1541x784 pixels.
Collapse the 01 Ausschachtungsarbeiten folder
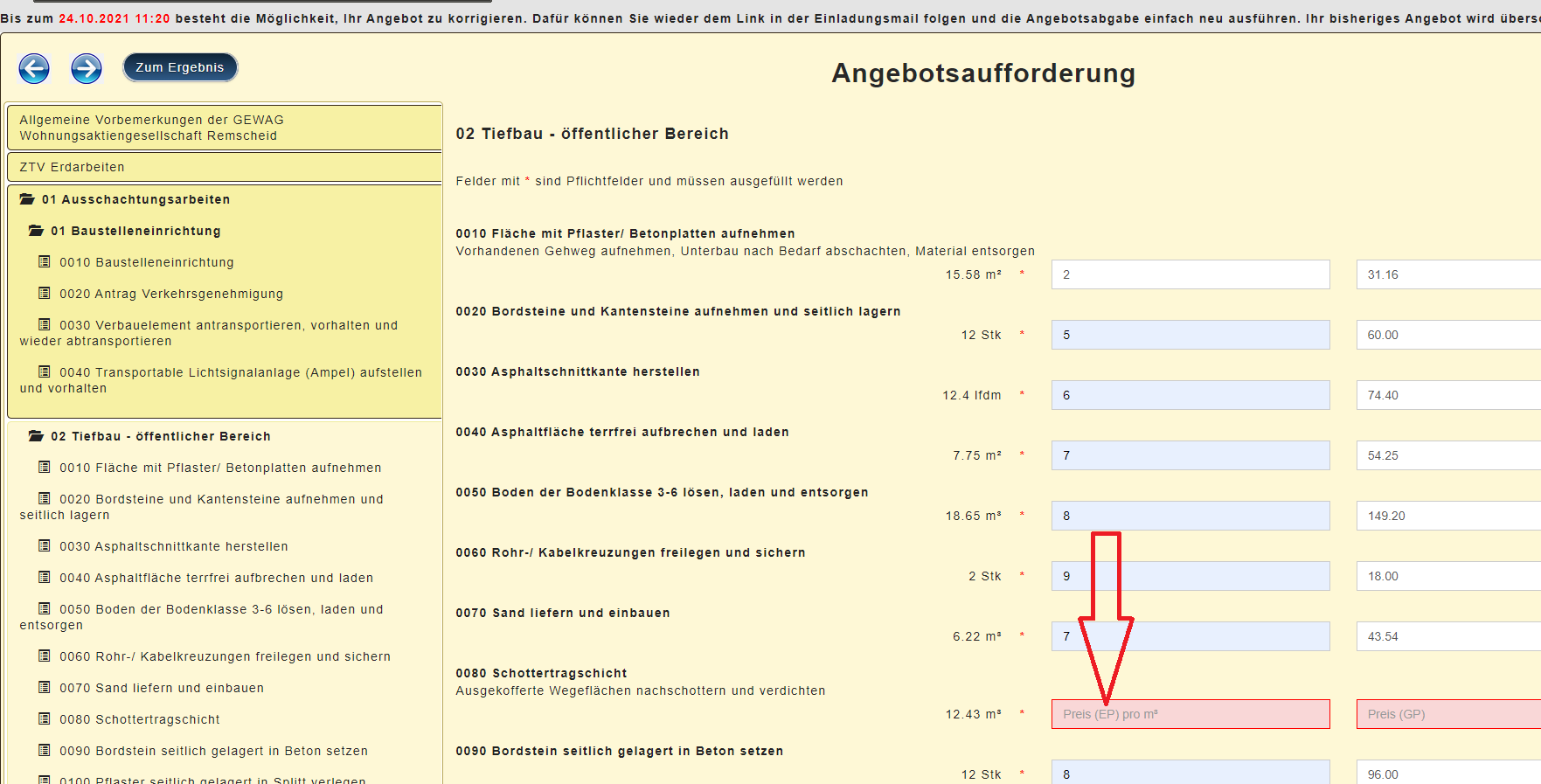pyautogui.click(x=27, y=199)
